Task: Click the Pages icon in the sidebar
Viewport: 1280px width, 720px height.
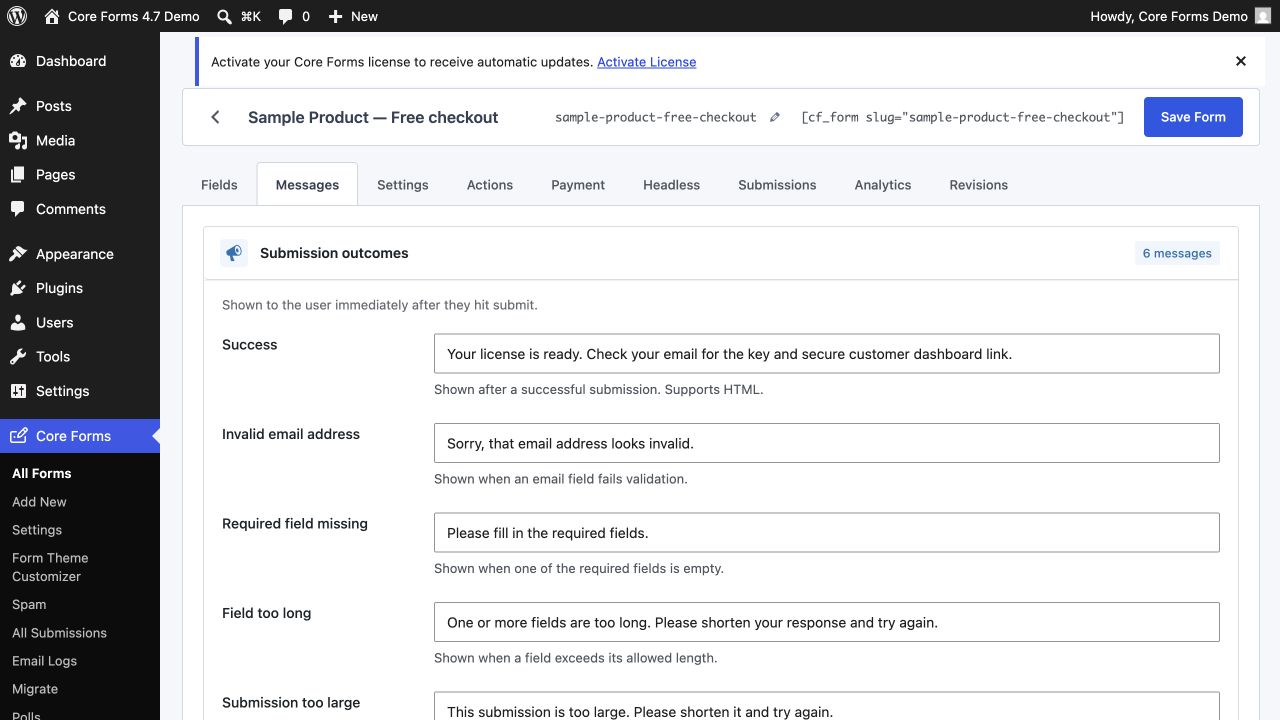Action: click(x=18, y=175)
